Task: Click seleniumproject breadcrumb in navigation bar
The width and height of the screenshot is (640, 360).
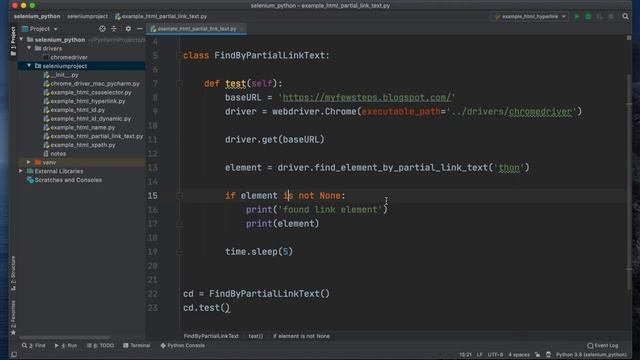Action: 87,16
